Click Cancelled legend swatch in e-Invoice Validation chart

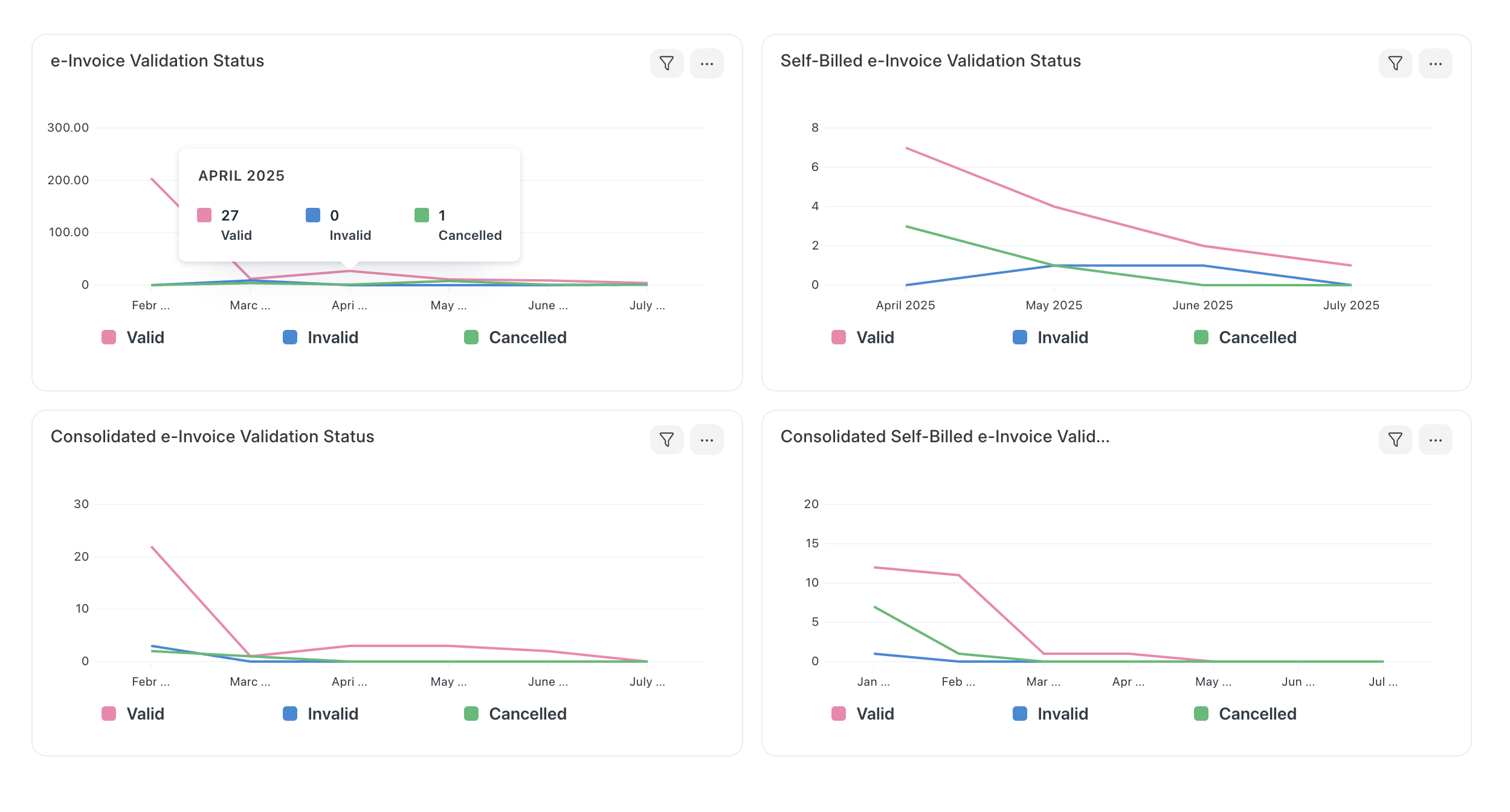(x=471, y=337)
